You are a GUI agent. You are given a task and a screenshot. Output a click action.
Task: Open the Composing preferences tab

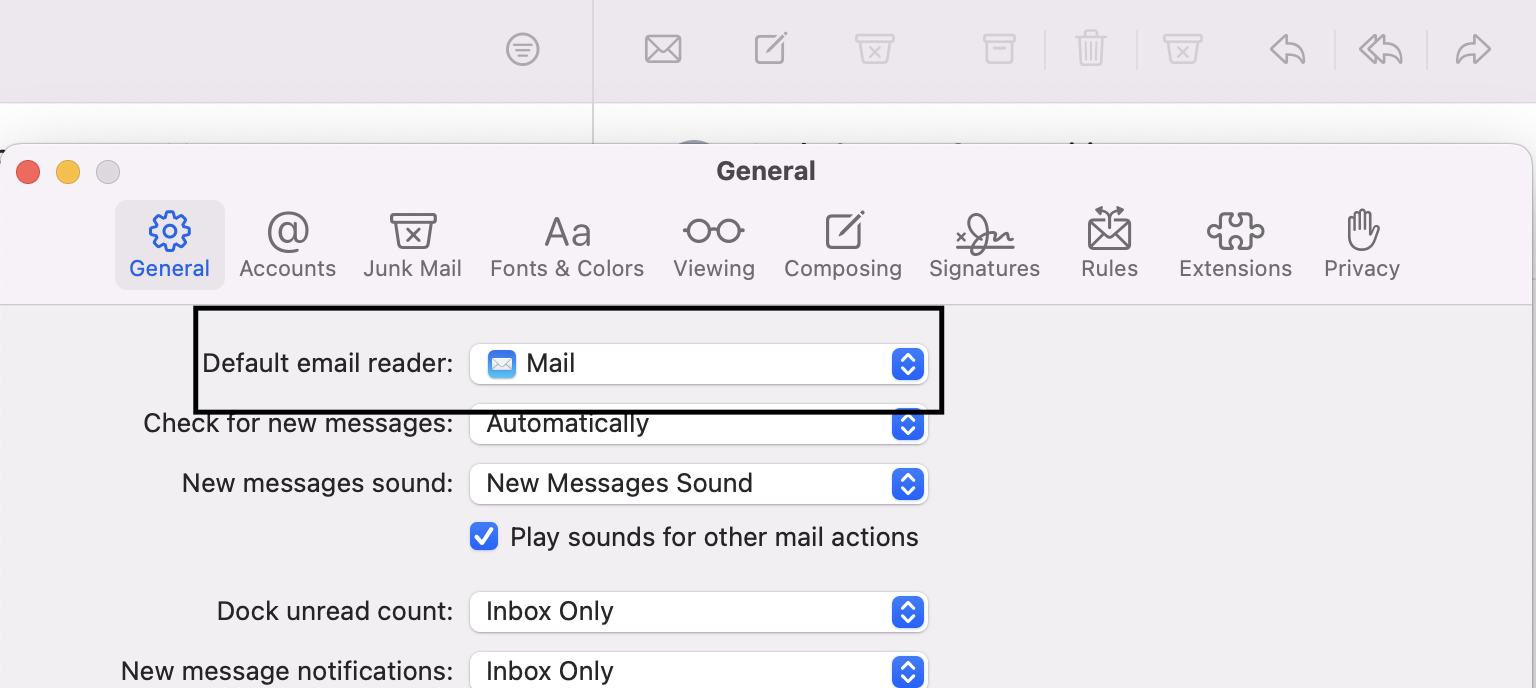tap(843, 245)
